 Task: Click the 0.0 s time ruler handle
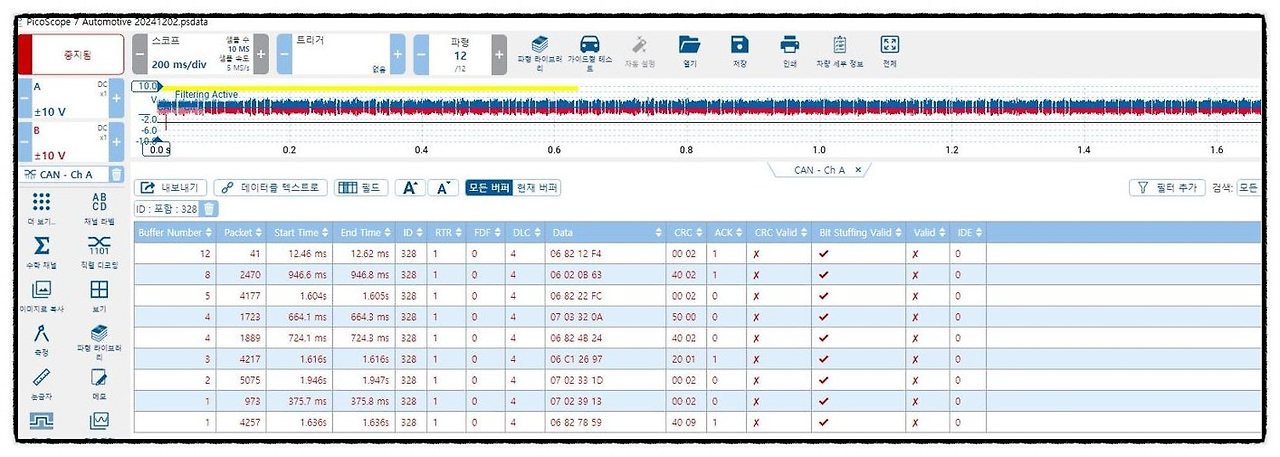[159, 149]
